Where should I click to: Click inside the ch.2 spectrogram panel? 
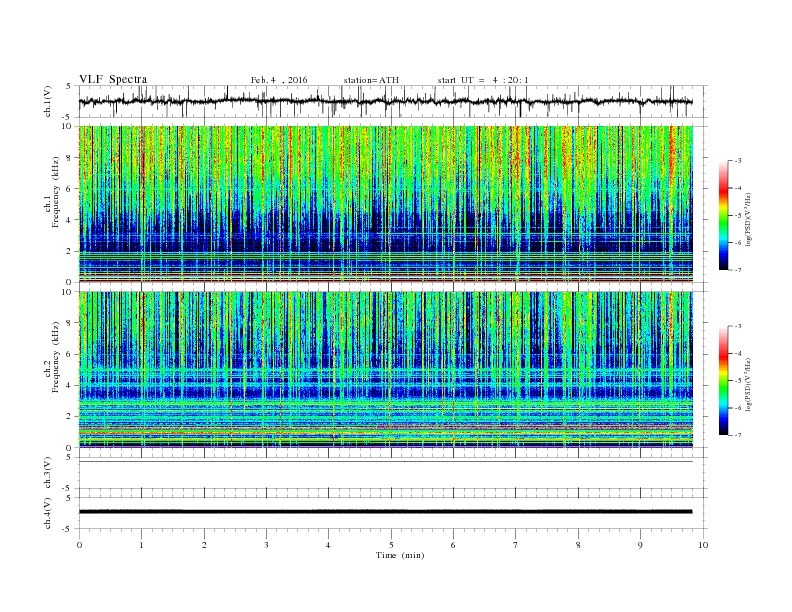point(385,369)
